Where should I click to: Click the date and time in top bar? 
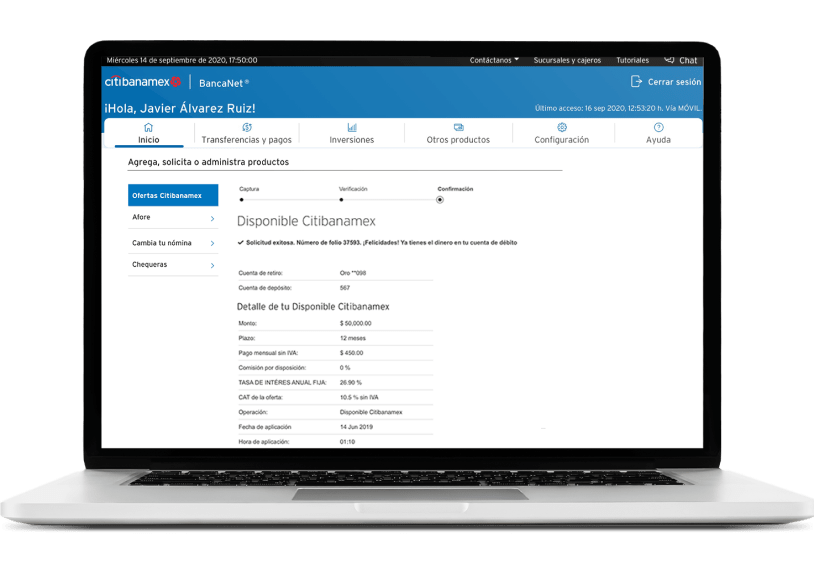coord(182,60)
